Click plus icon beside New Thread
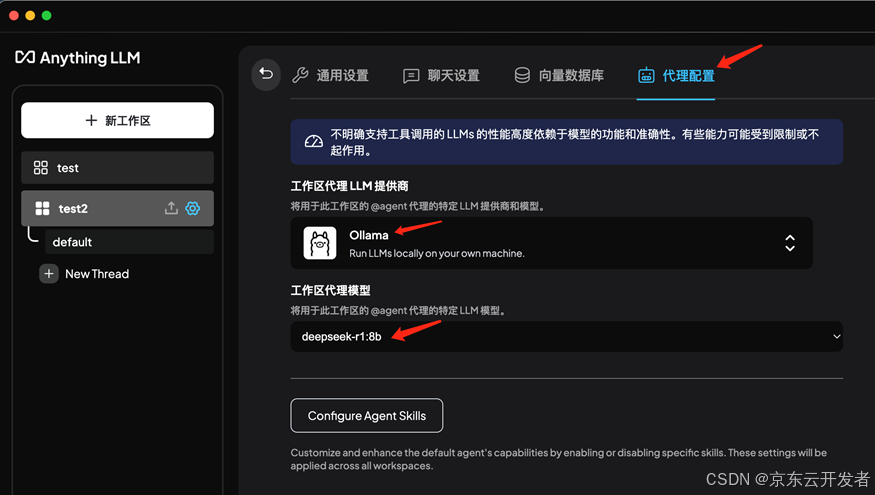 coord(49,274)
